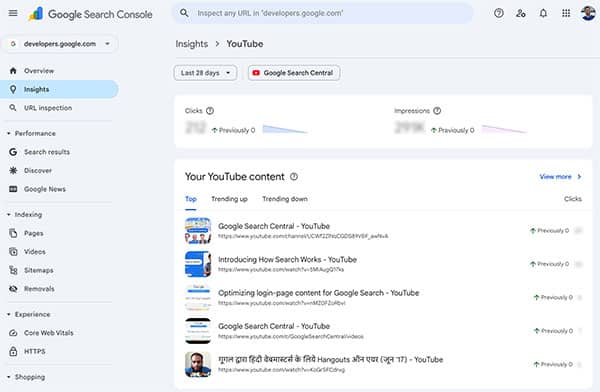Open the account profile avatar

coord(588,13)
